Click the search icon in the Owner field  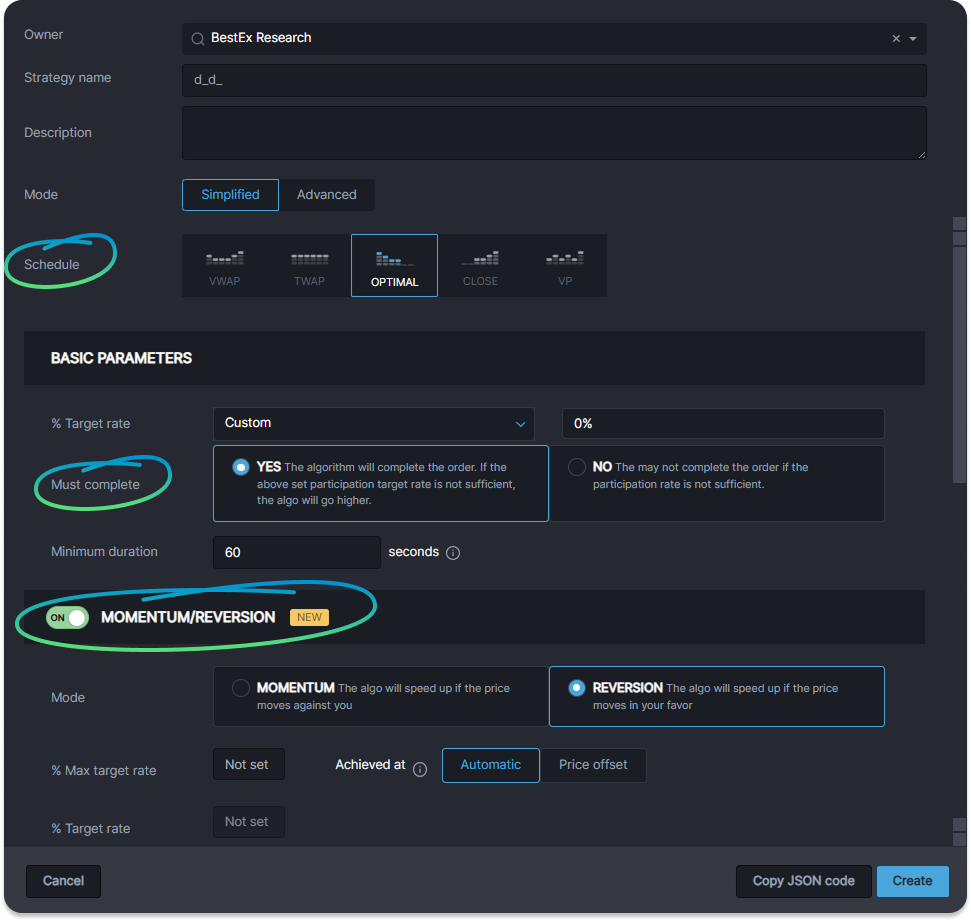point(198,39)
